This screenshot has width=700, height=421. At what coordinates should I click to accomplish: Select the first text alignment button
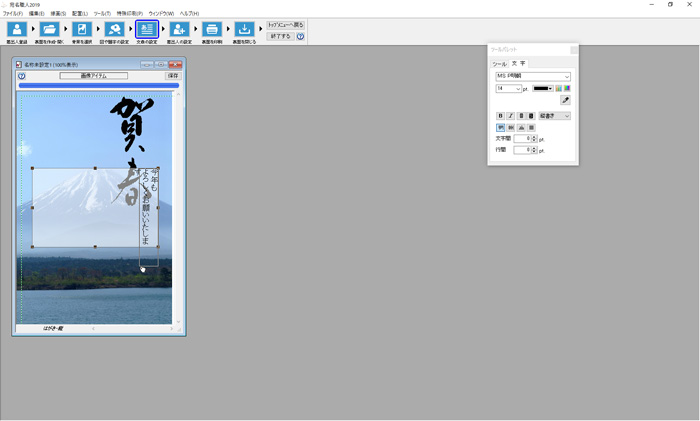pyautogui.click(x=500, y=127)
